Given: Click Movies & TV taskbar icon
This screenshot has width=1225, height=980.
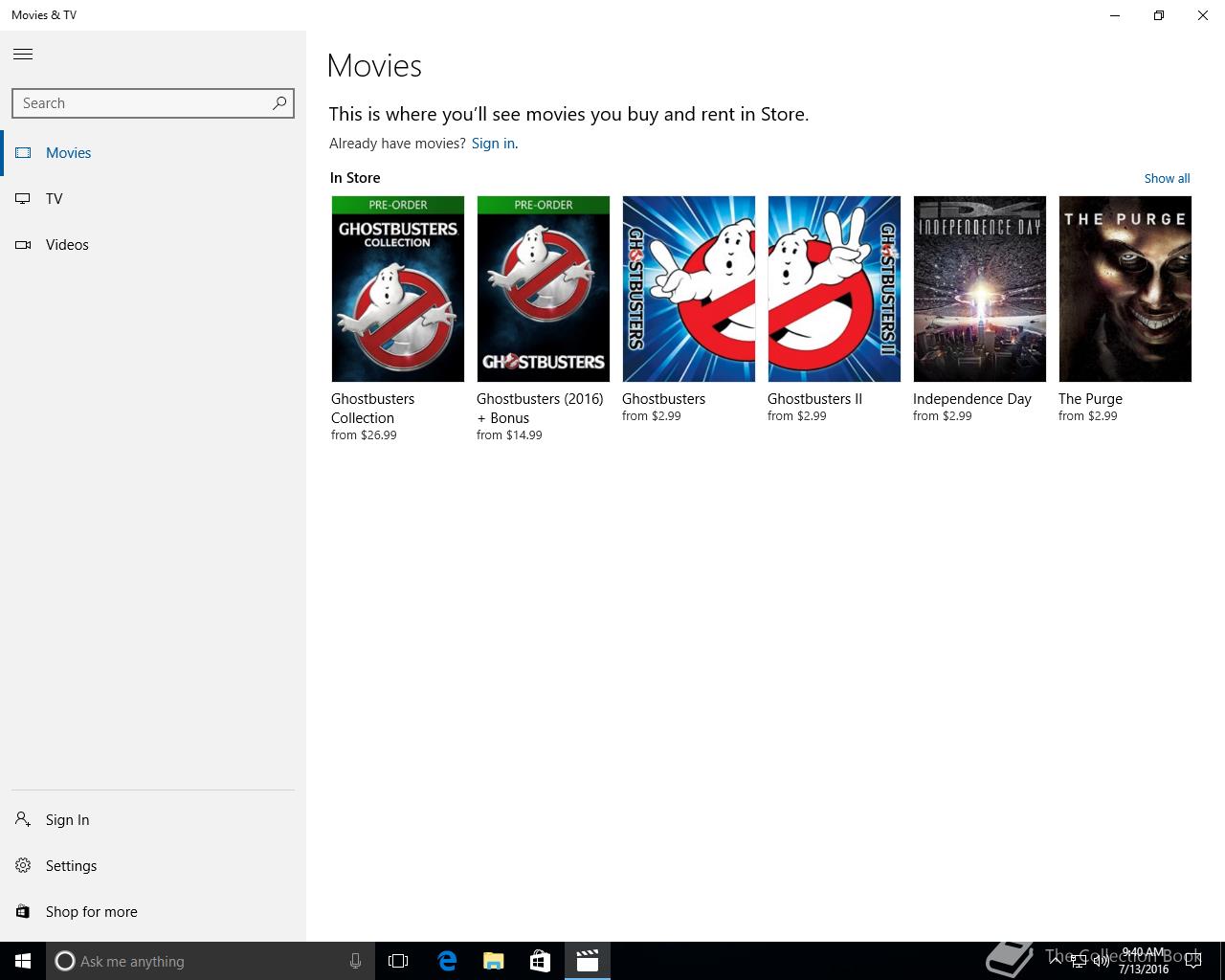Looking at the screenshot, I should pyautogui.click(x=587, y=961).
